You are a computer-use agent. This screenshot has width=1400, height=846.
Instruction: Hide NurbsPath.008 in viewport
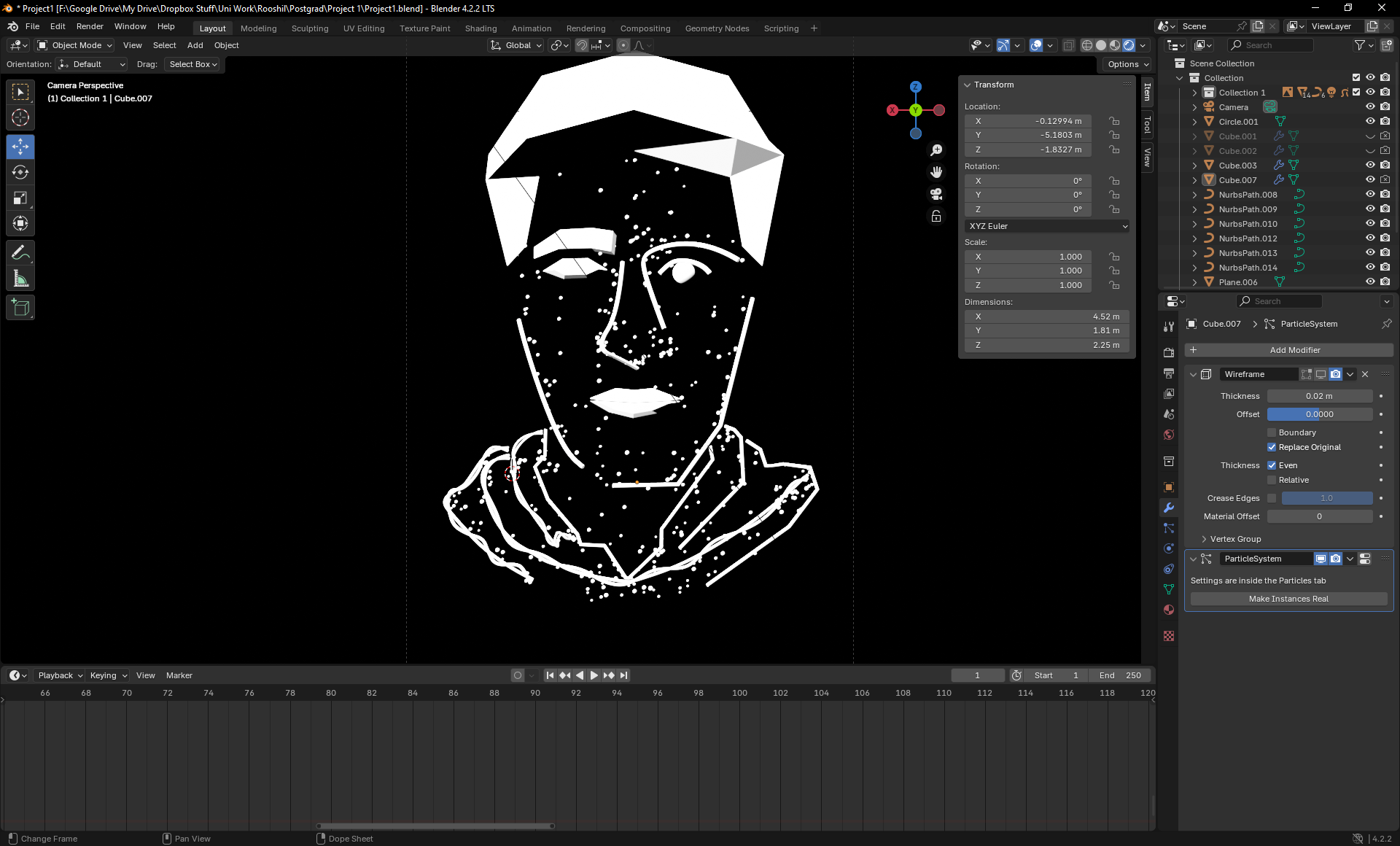(1370, 195)
